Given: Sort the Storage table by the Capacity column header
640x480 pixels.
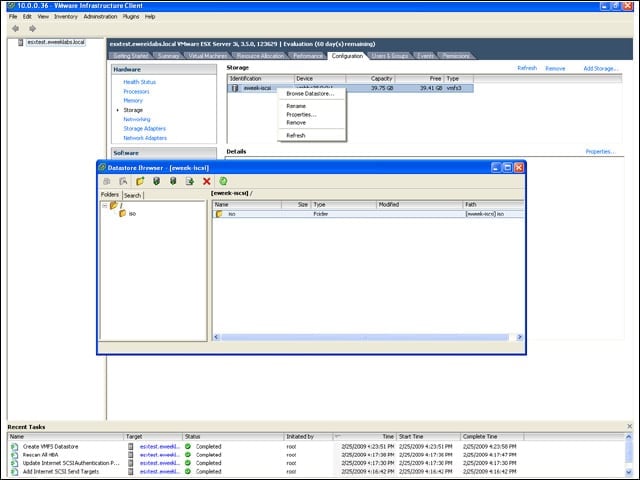Looking at the screenshot, I should pyautogui.click(x=370, y=78).
